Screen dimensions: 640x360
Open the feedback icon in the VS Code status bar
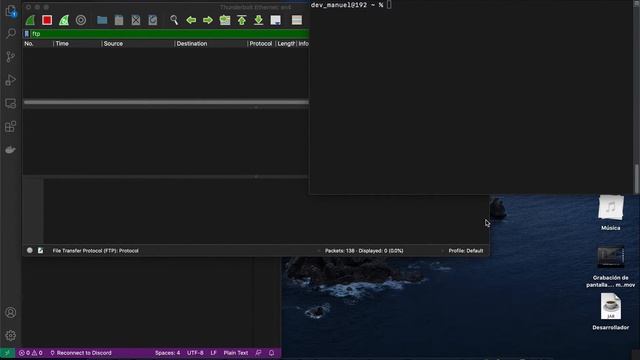[258, 353]
